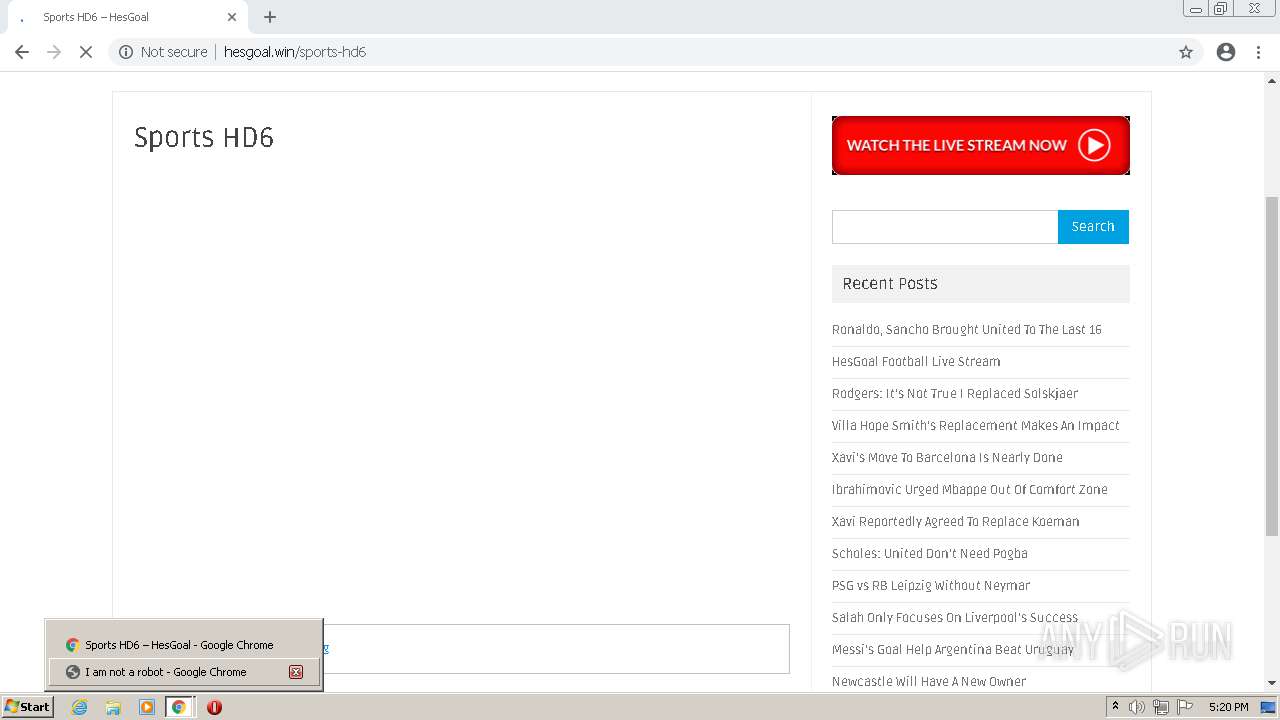Show hidden system tray icons
The width and height of the screenshot is (1280, 720).
coord(1115,707)
